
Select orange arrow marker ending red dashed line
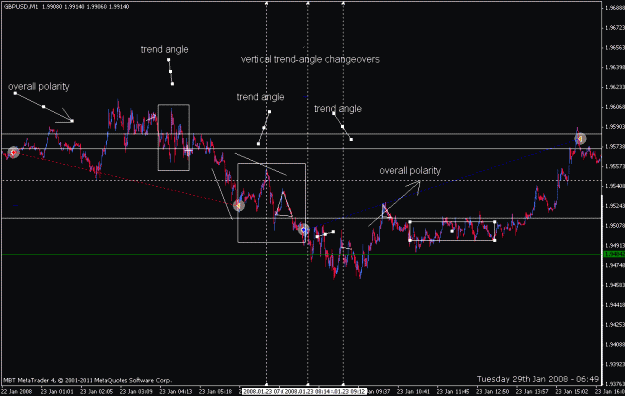238,205
